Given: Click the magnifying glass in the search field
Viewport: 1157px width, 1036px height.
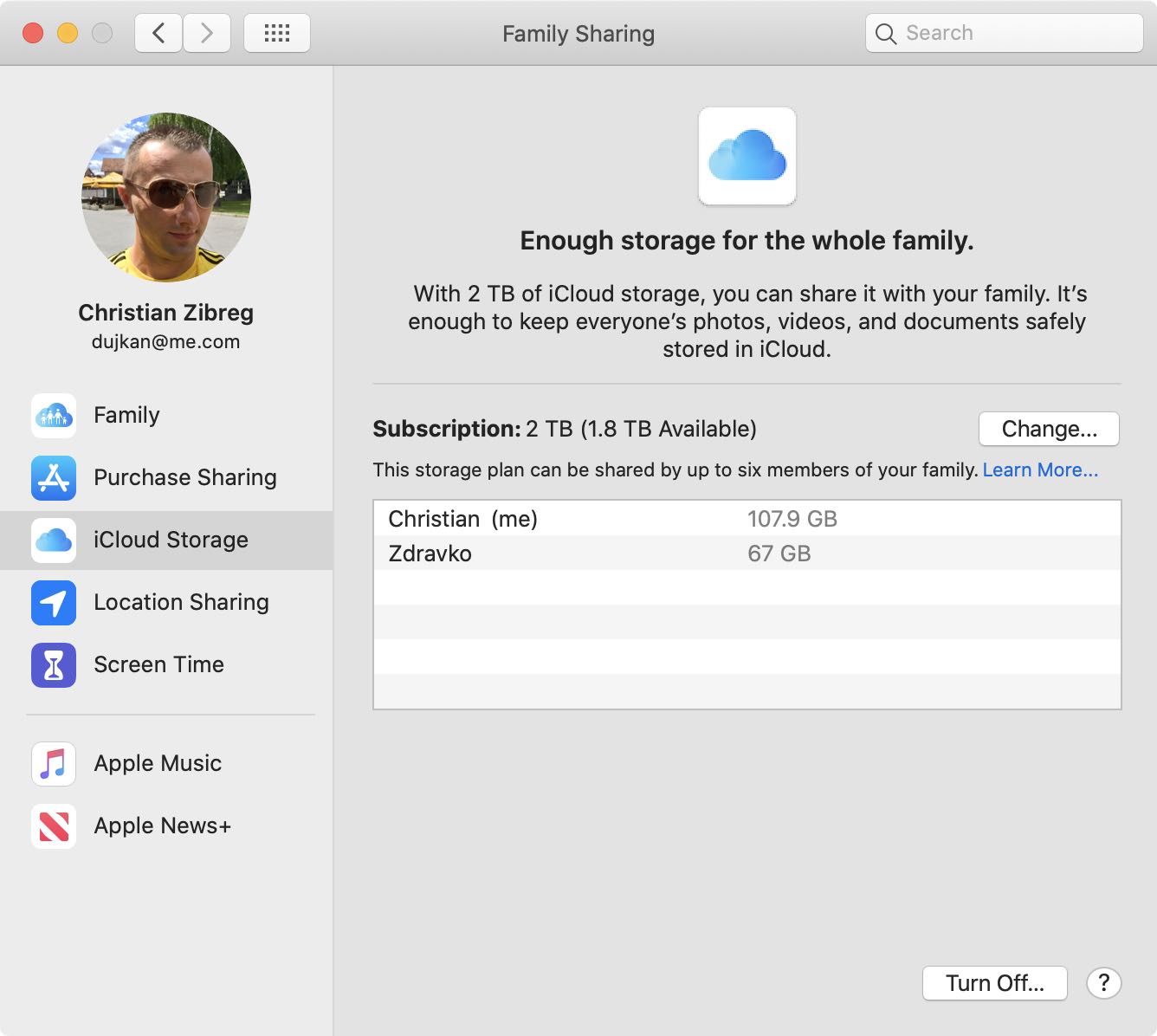Looking at the screenshot, I should pos(885,33).
